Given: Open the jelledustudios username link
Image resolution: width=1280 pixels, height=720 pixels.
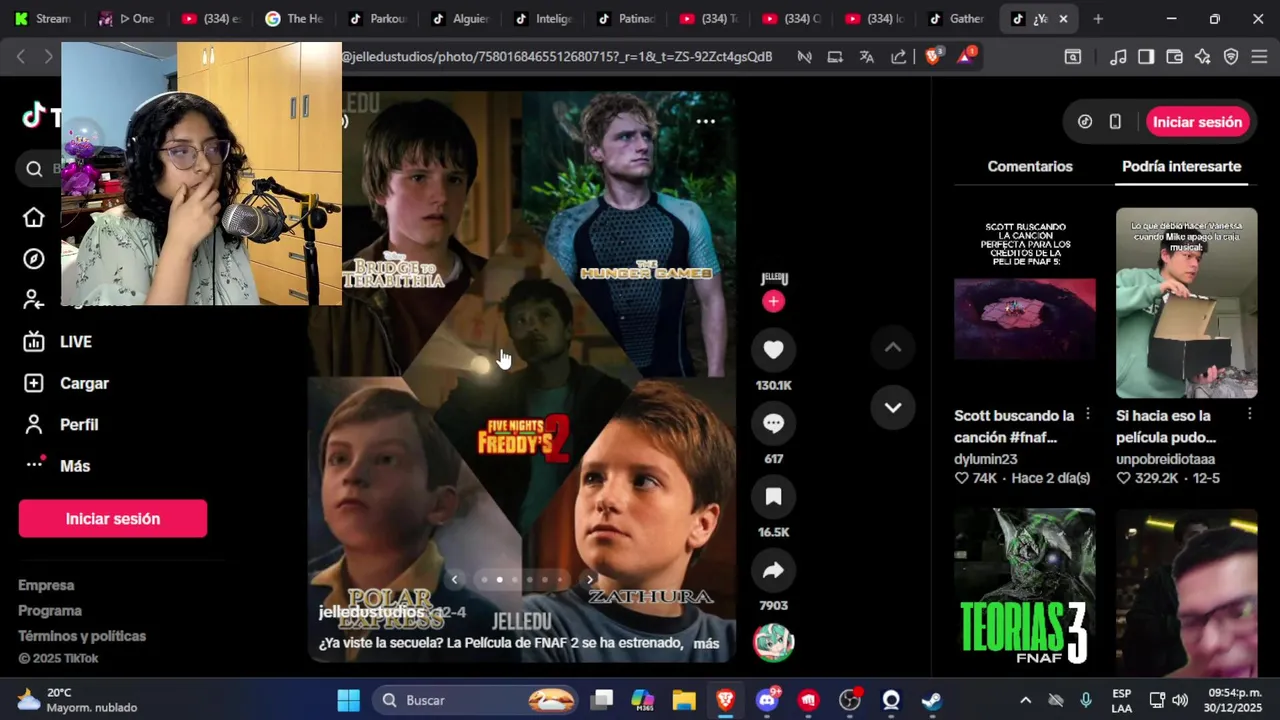Looking at the screenshot, I should pyautogui.click(x=371, y=612).
